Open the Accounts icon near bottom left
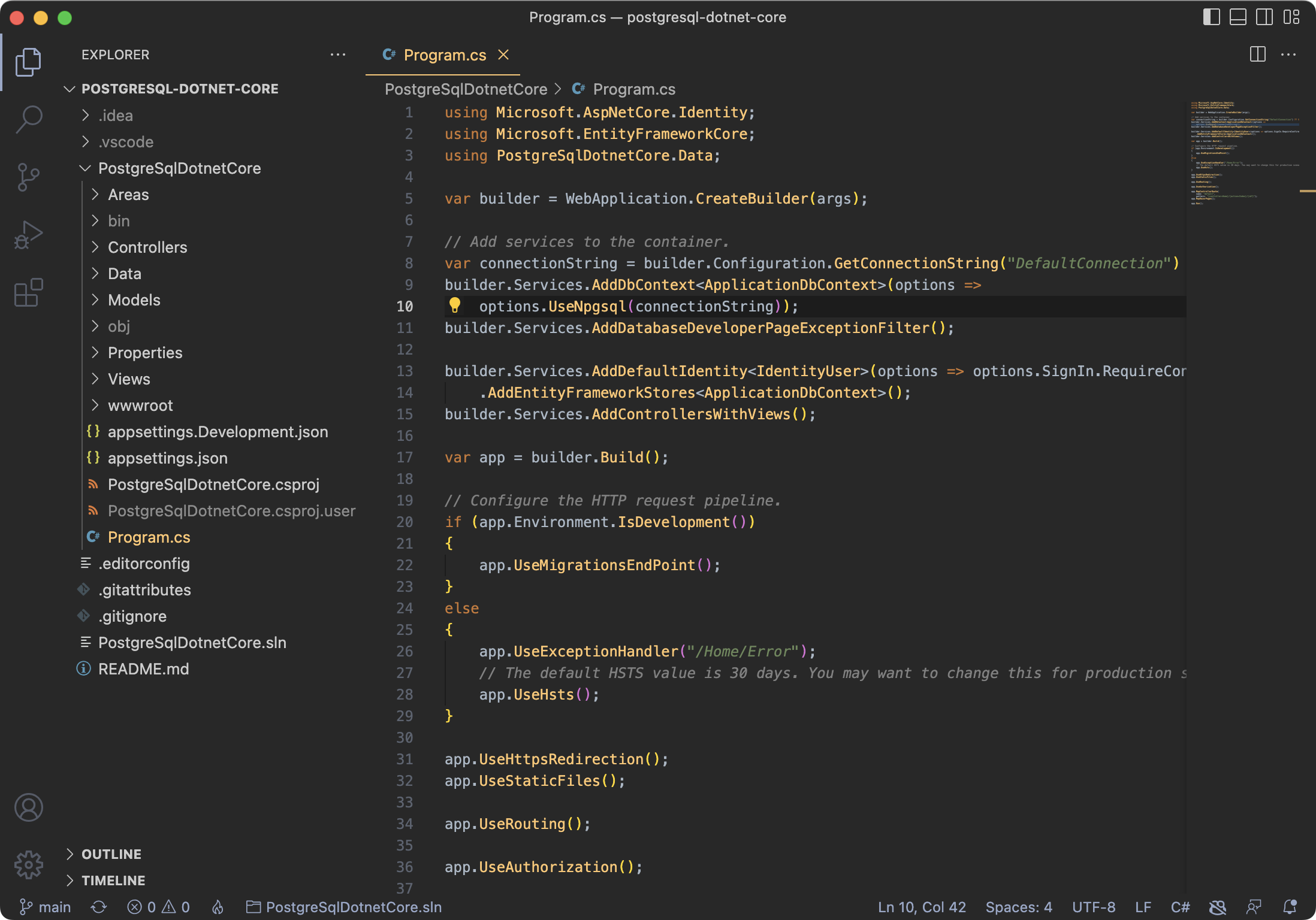The width and height of the screenshot is (1316, 920). 28,807
